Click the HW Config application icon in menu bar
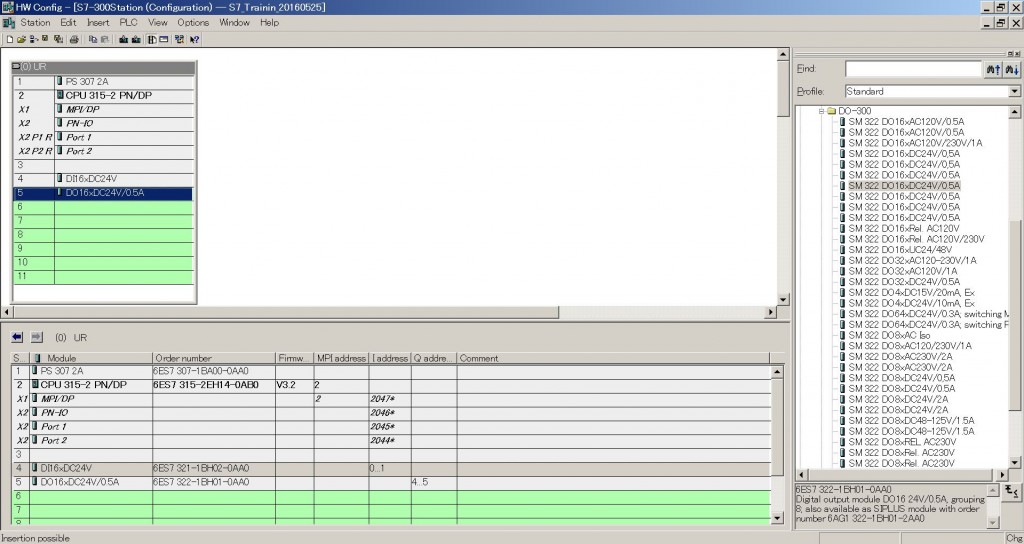Screen dimensions: 1024x544 click(x=8, y=23)
